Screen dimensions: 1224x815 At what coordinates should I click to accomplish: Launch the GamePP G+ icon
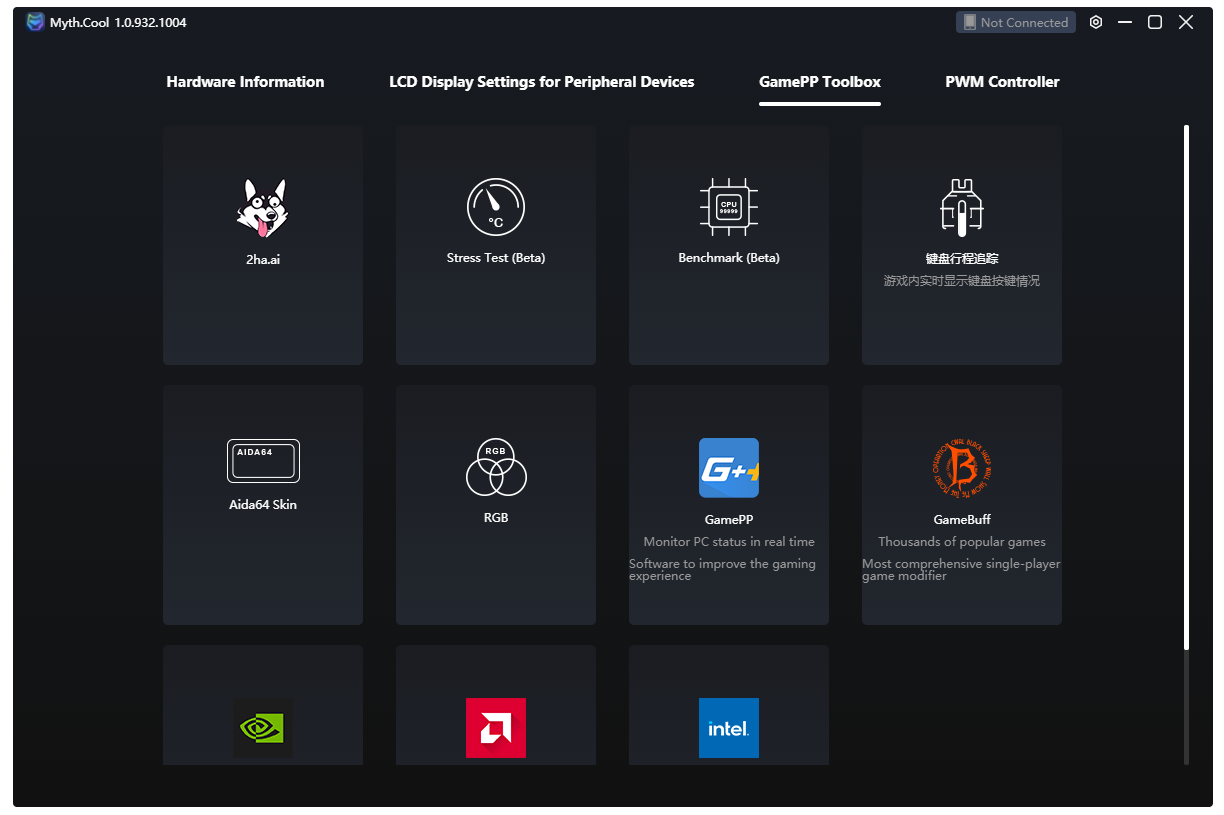pos(729,468)
